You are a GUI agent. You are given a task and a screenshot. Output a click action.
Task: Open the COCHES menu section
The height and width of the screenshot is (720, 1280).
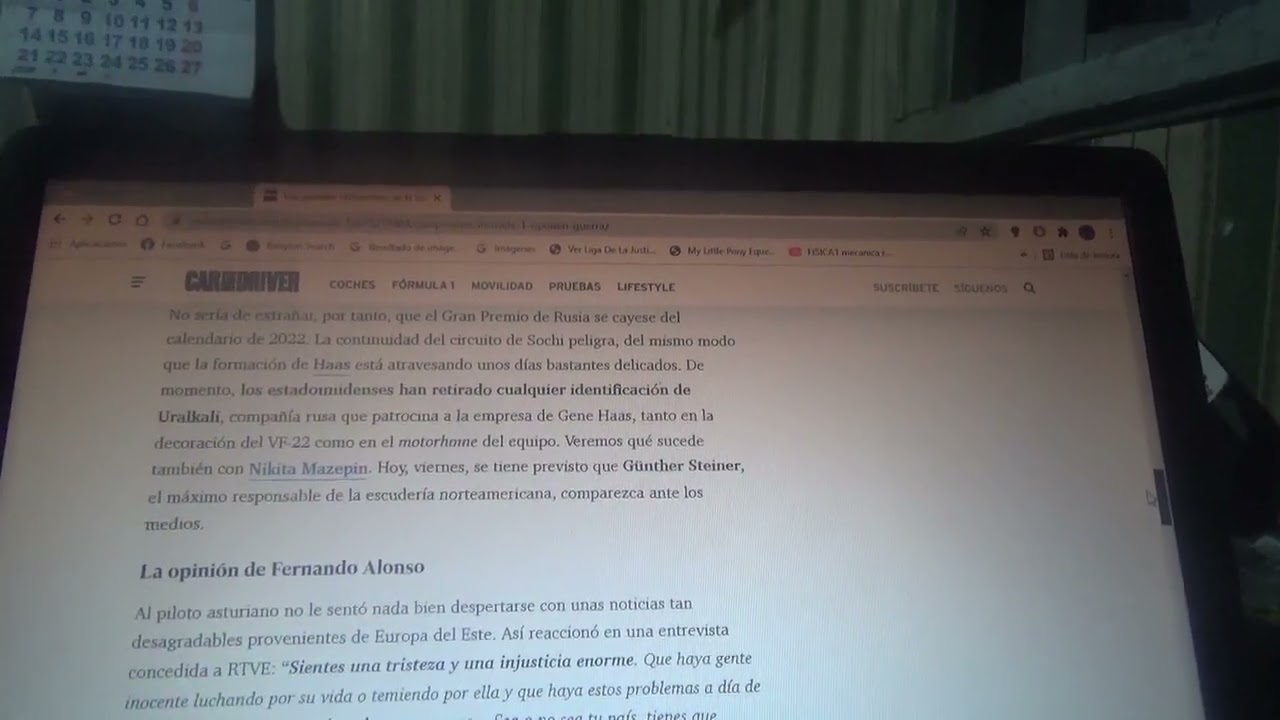[x=352, y=285]
